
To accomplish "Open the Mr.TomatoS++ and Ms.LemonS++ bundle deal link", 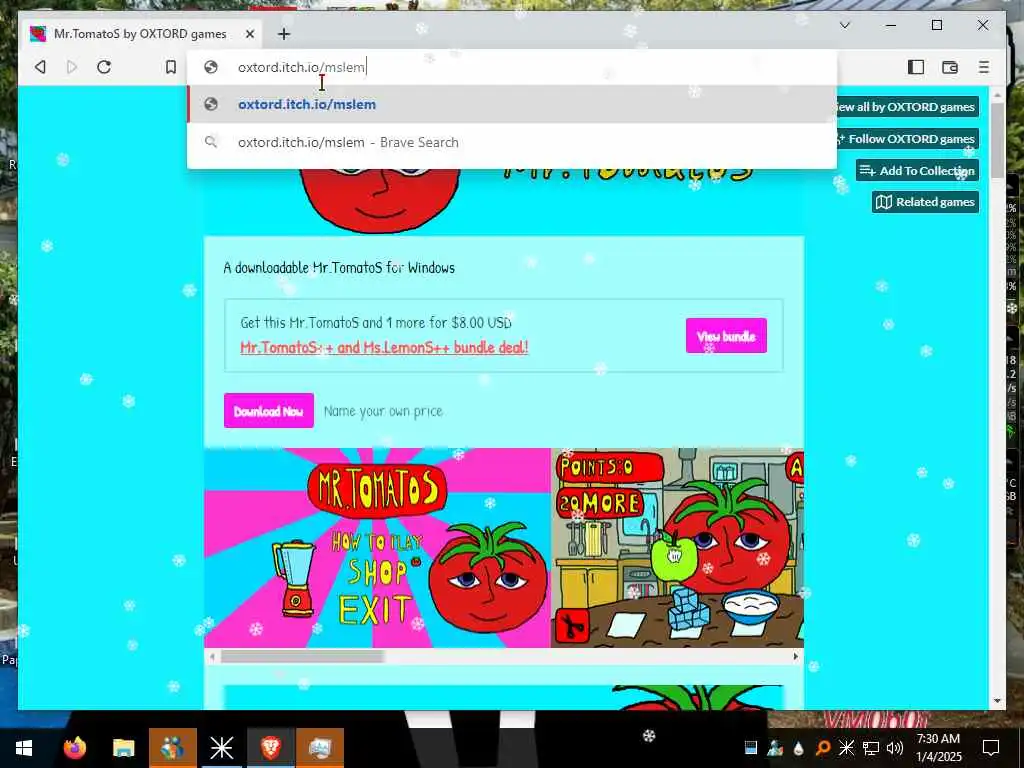I will pos(384,347).
